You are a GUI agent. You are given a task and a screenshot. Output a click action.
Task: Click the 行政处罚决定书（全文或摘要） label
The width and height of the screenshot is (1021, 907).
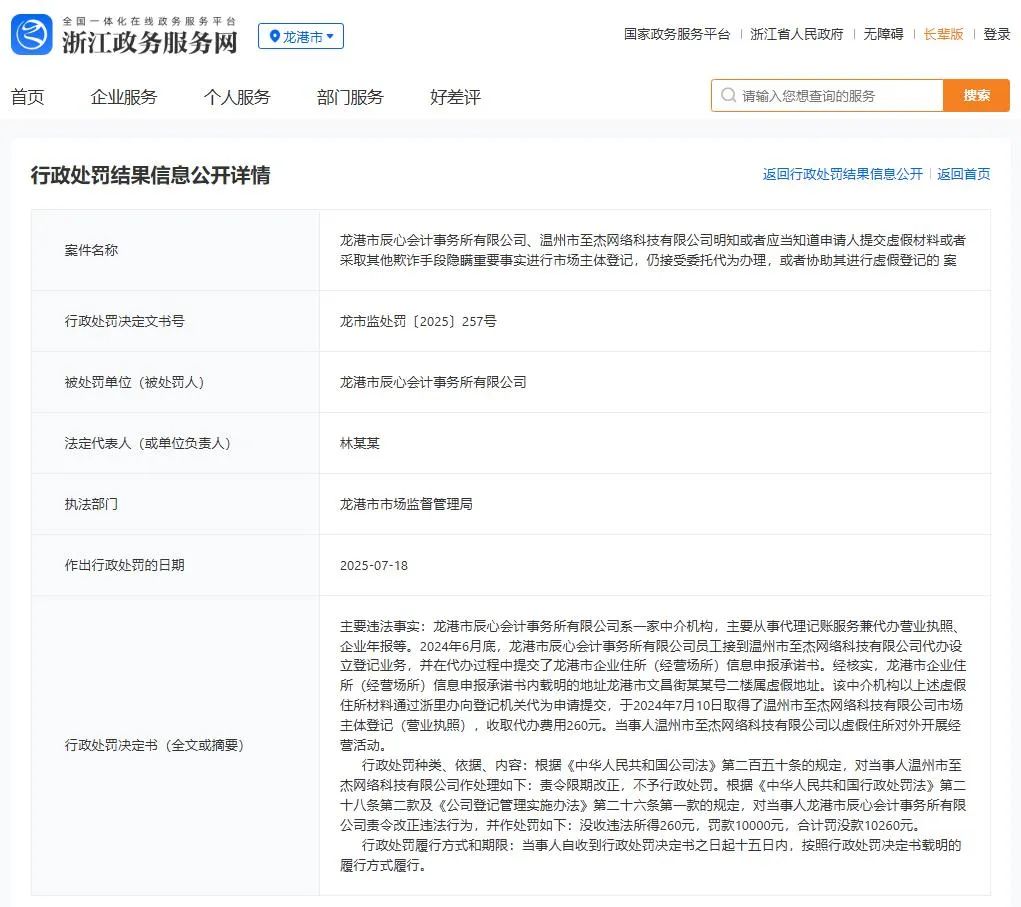click(x=154, y=745)
